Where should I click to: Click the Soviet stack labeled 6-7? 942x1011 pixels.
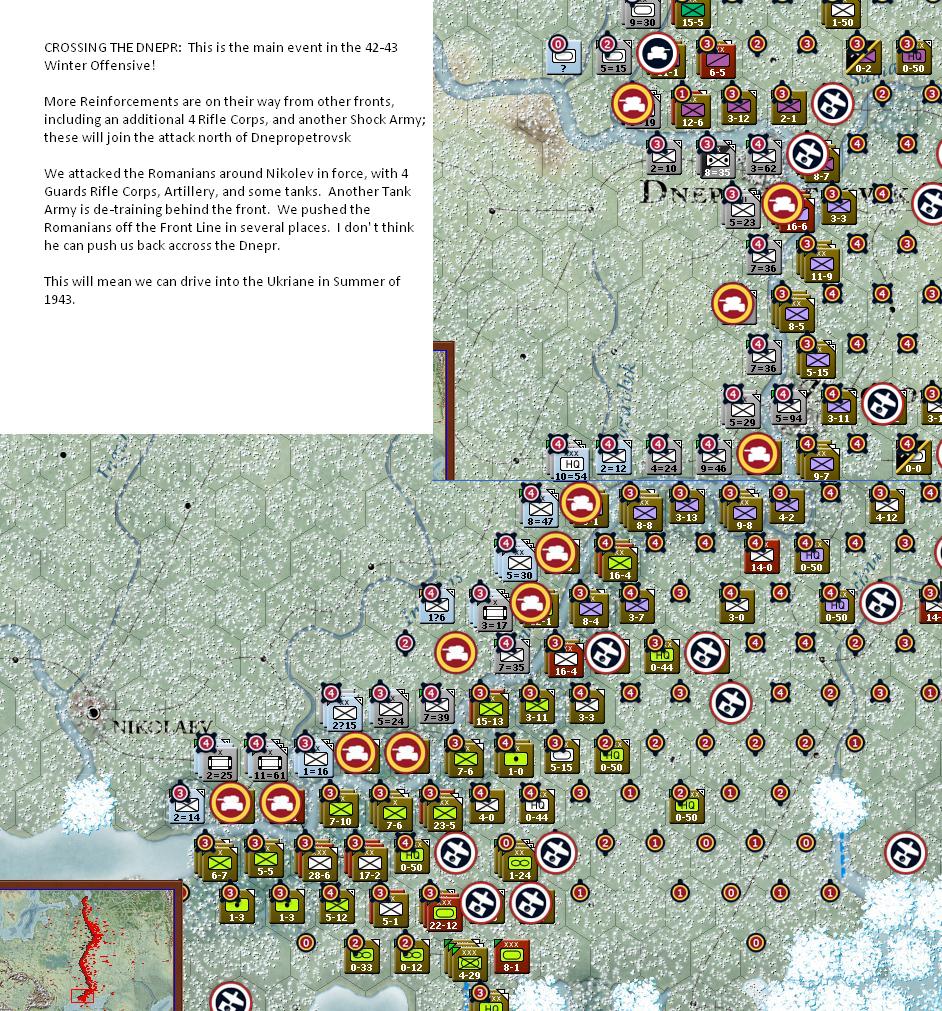(x=219, y=864)
